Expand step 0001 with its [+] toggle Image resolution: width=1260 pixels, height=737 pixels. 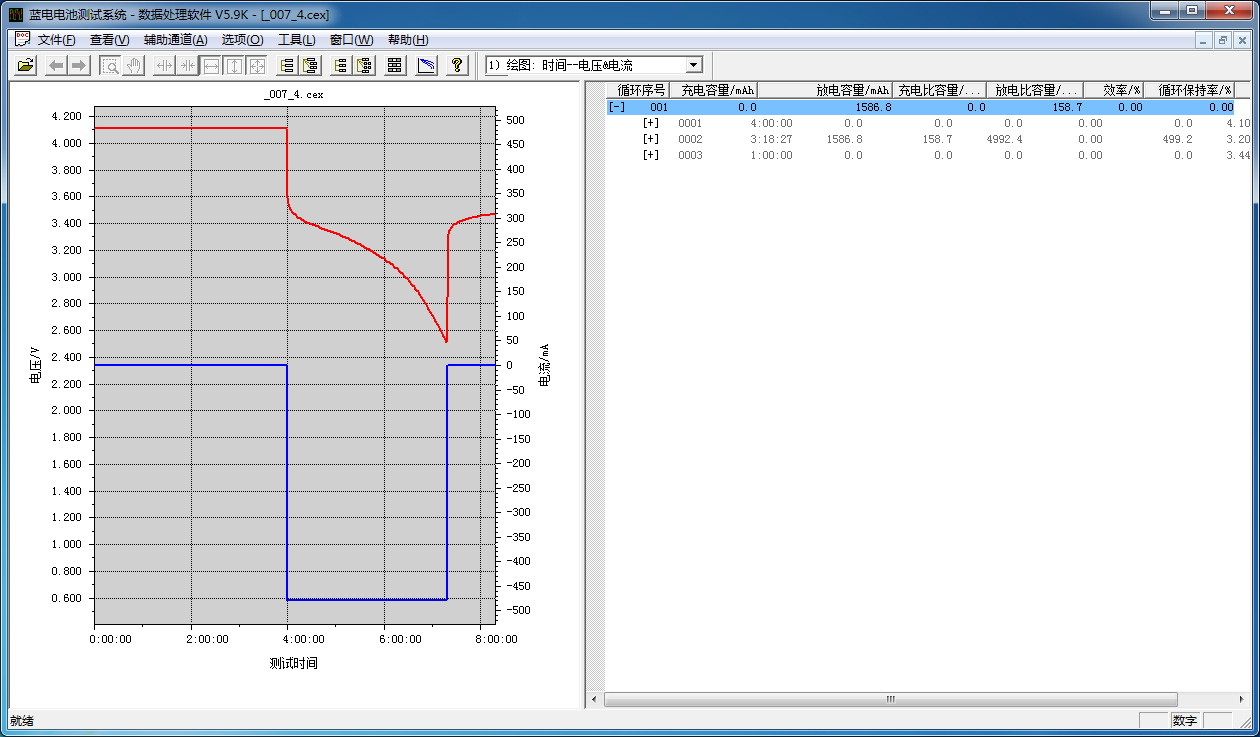coord(651,123)
